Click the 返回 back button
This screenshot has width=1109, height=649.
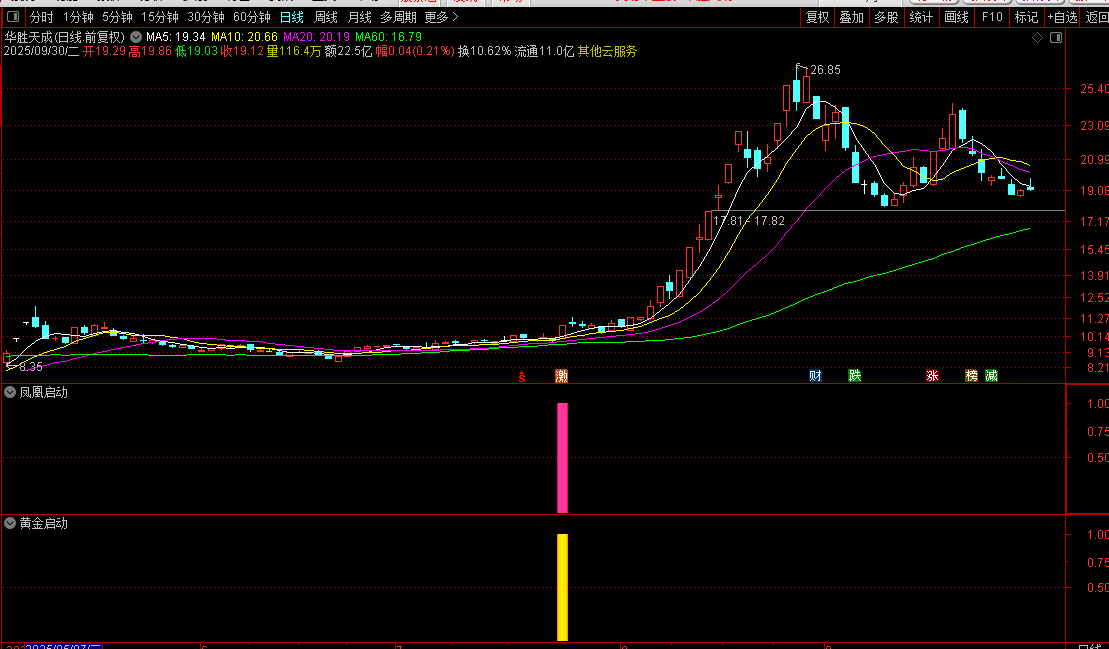tap(1096, 17)
